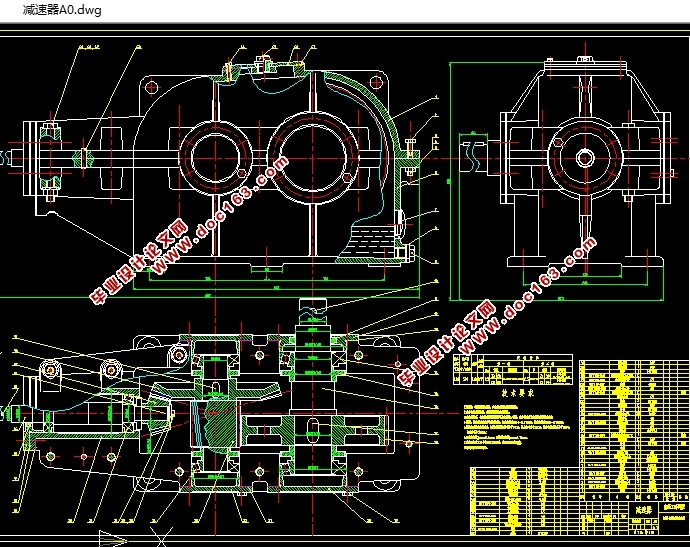Image resolution: width=690 pixels, height=547 pixels.
Task: Click the www.doc163.com watermark over side view
Action: click(x=497, y=312)
